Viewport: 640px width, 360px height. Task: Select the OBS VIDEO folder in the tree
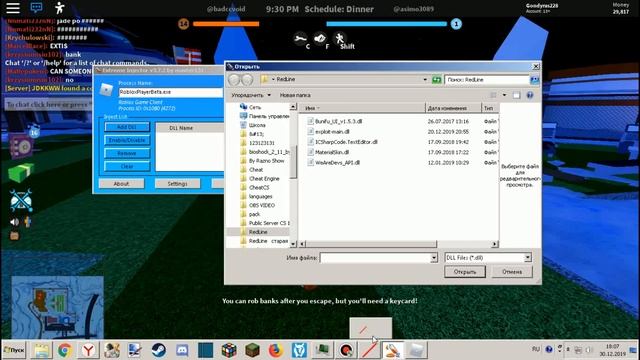click(x=262, y=205)
